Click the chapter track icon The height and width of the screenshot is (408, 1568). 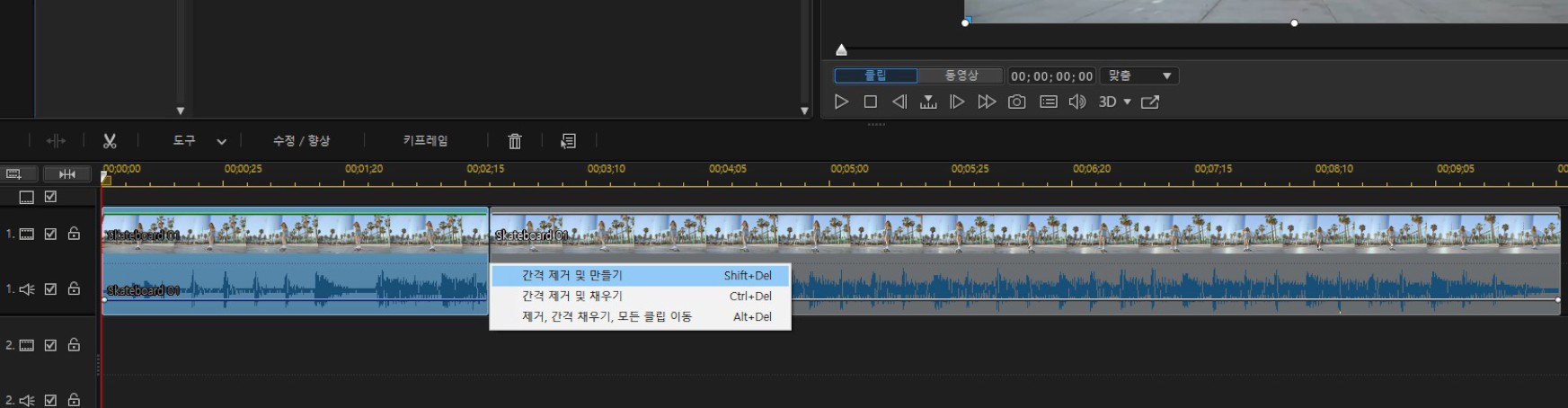click(x=26, y=197)
